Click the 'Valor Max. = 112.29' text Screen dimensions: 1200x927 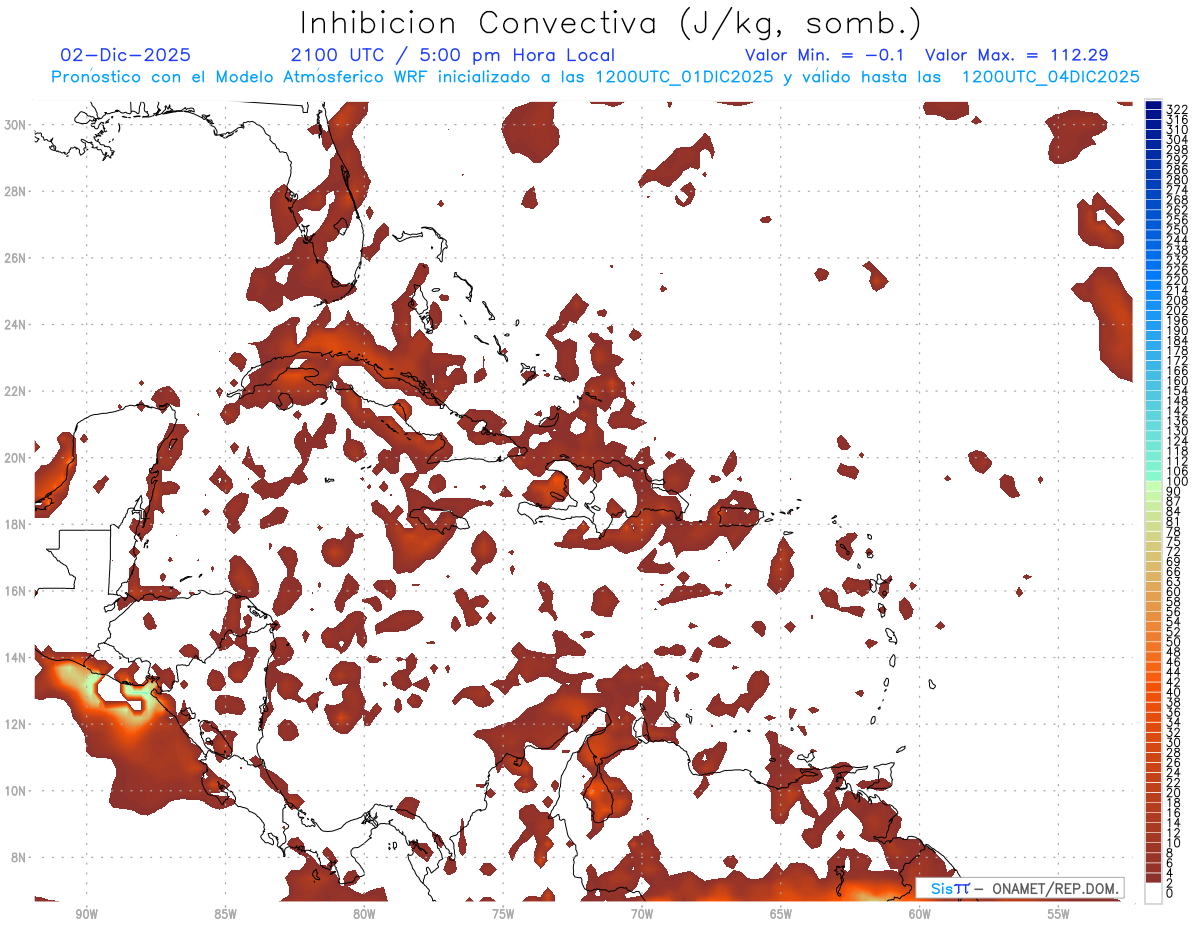click(x=1017, y=55)
